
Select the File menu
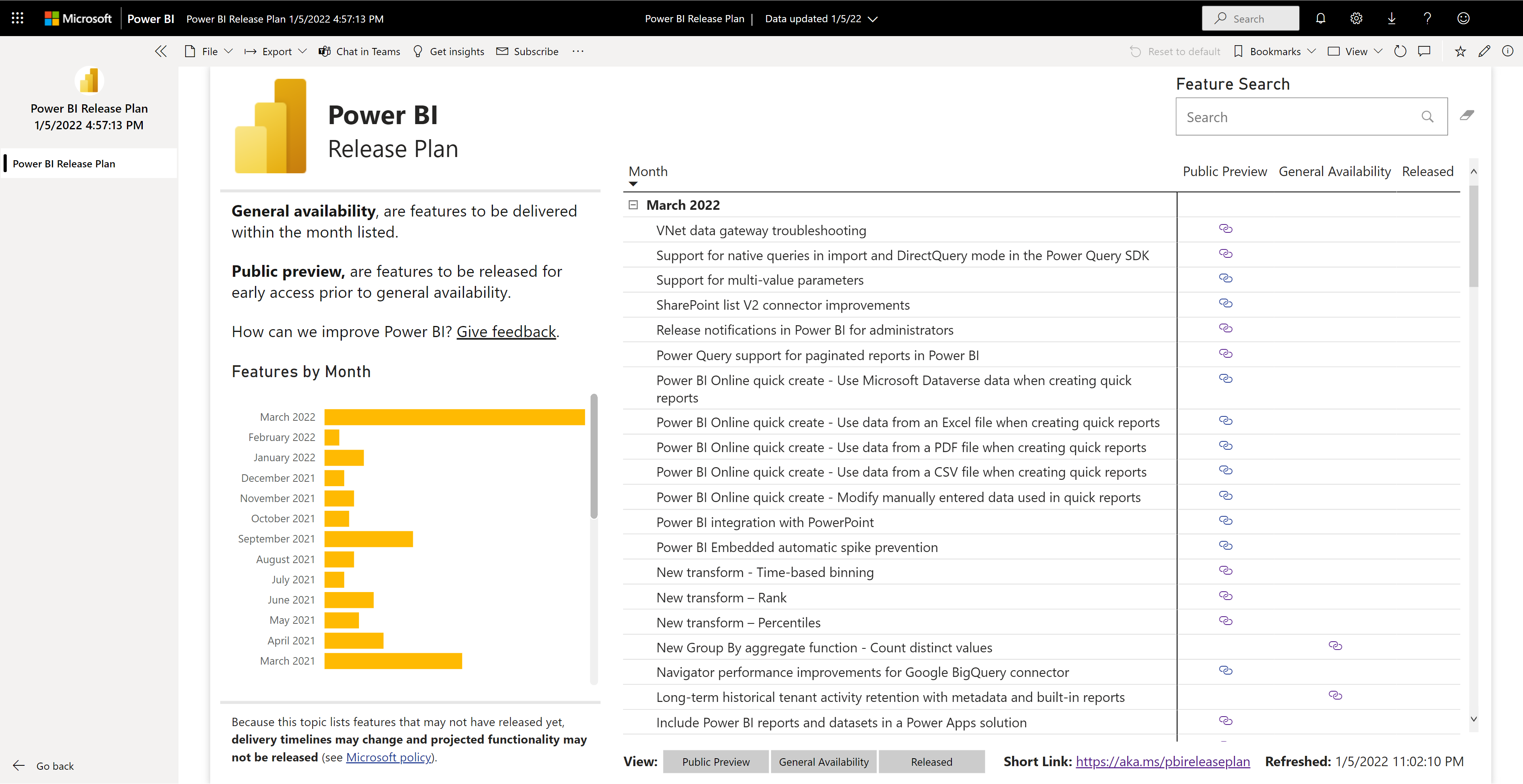207,51
